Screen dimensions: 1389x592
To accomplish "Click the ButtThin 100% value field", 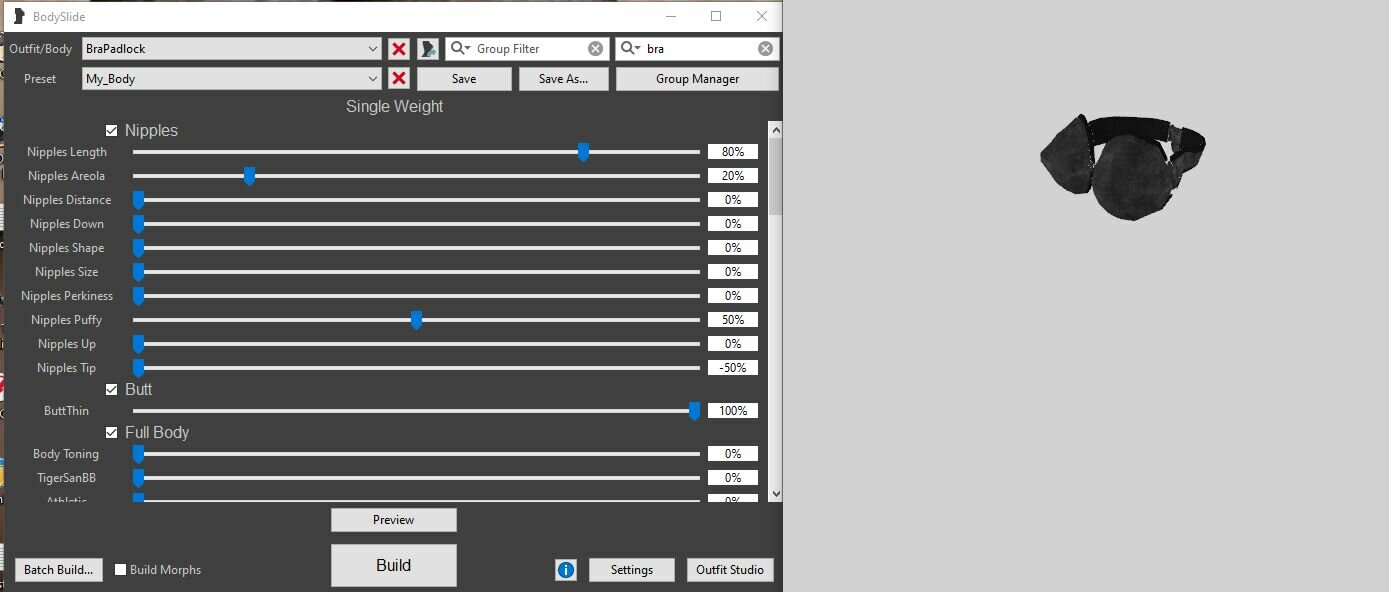I will click(x=733, y=411).
